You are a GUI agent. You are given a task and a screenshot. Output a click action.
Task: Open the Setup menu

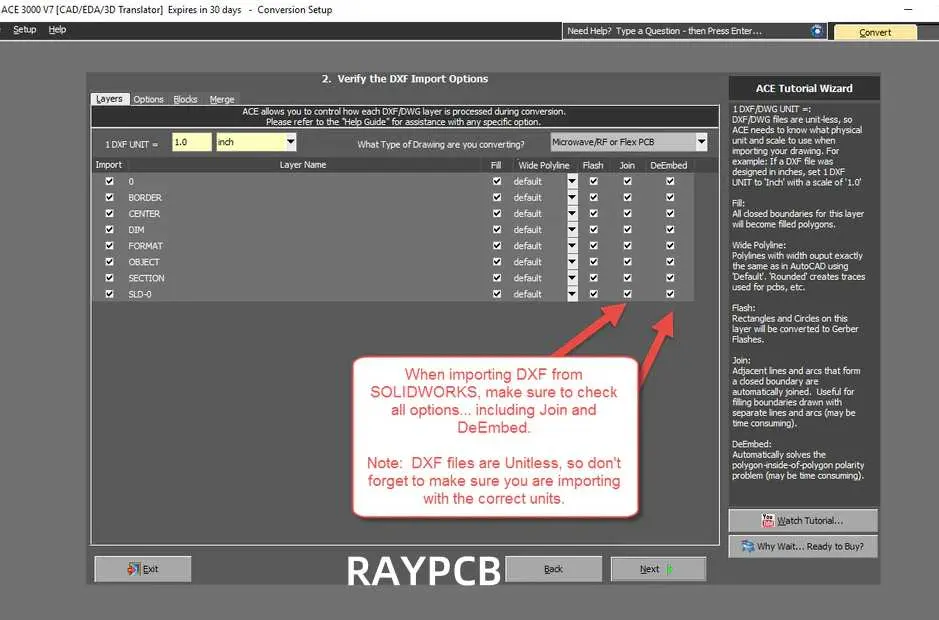[x=24, y=30]
